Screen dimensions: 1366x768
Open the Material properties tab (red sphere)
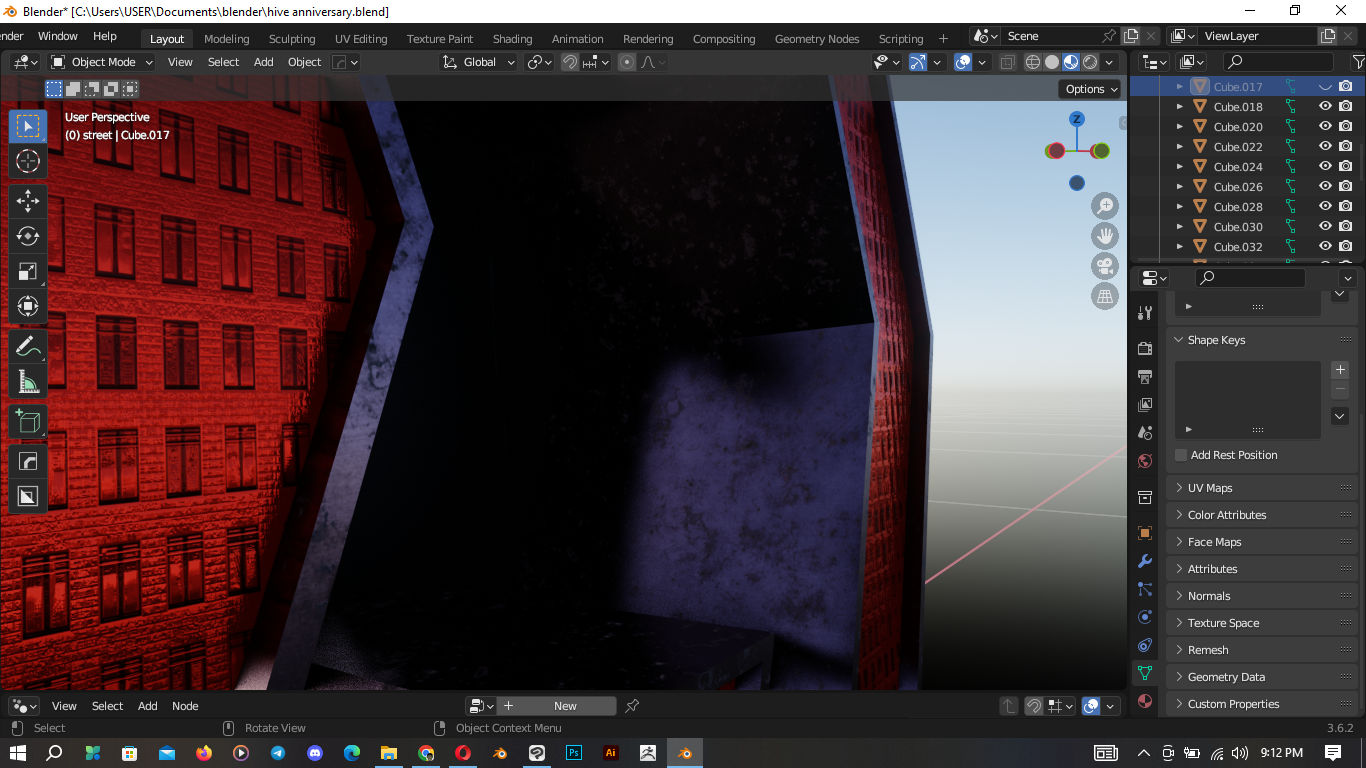1145,701
